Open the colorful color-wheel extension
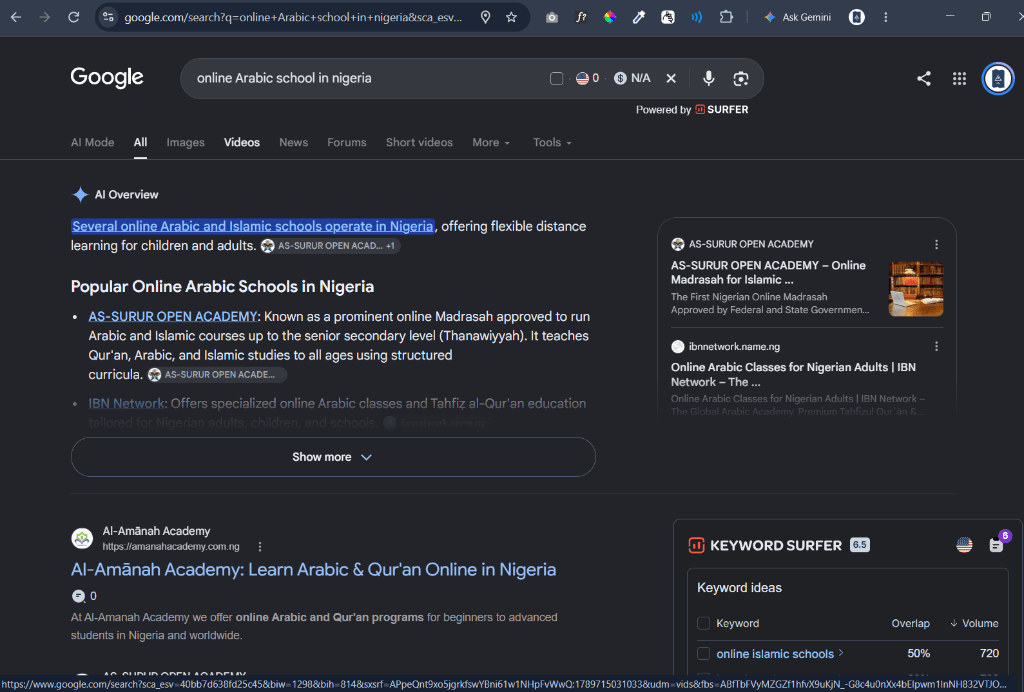 [x=610, y=18]
